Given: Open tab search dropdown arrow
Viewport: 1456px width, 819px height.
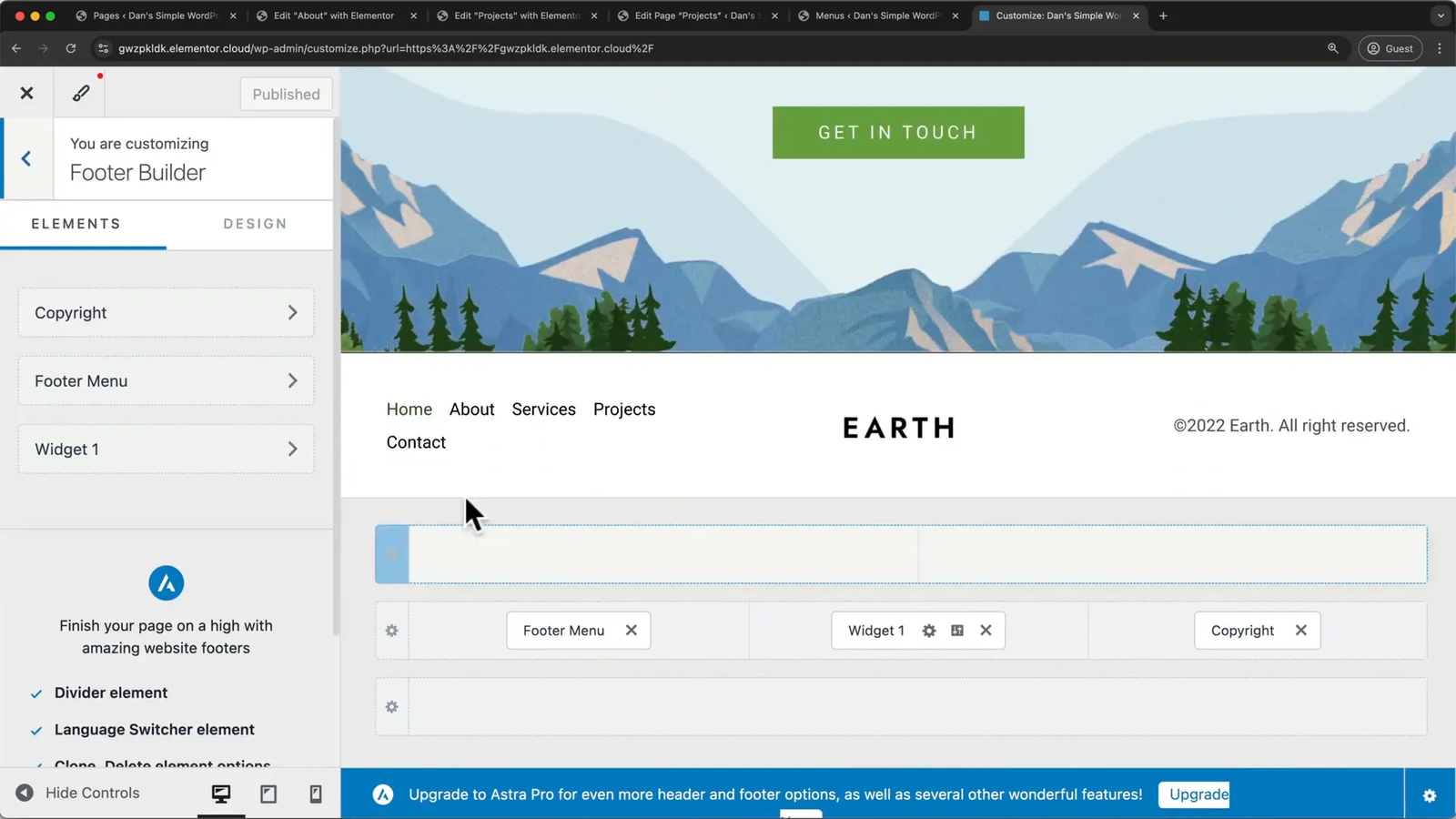Looking at the screenshot, I should [1440, 15].
